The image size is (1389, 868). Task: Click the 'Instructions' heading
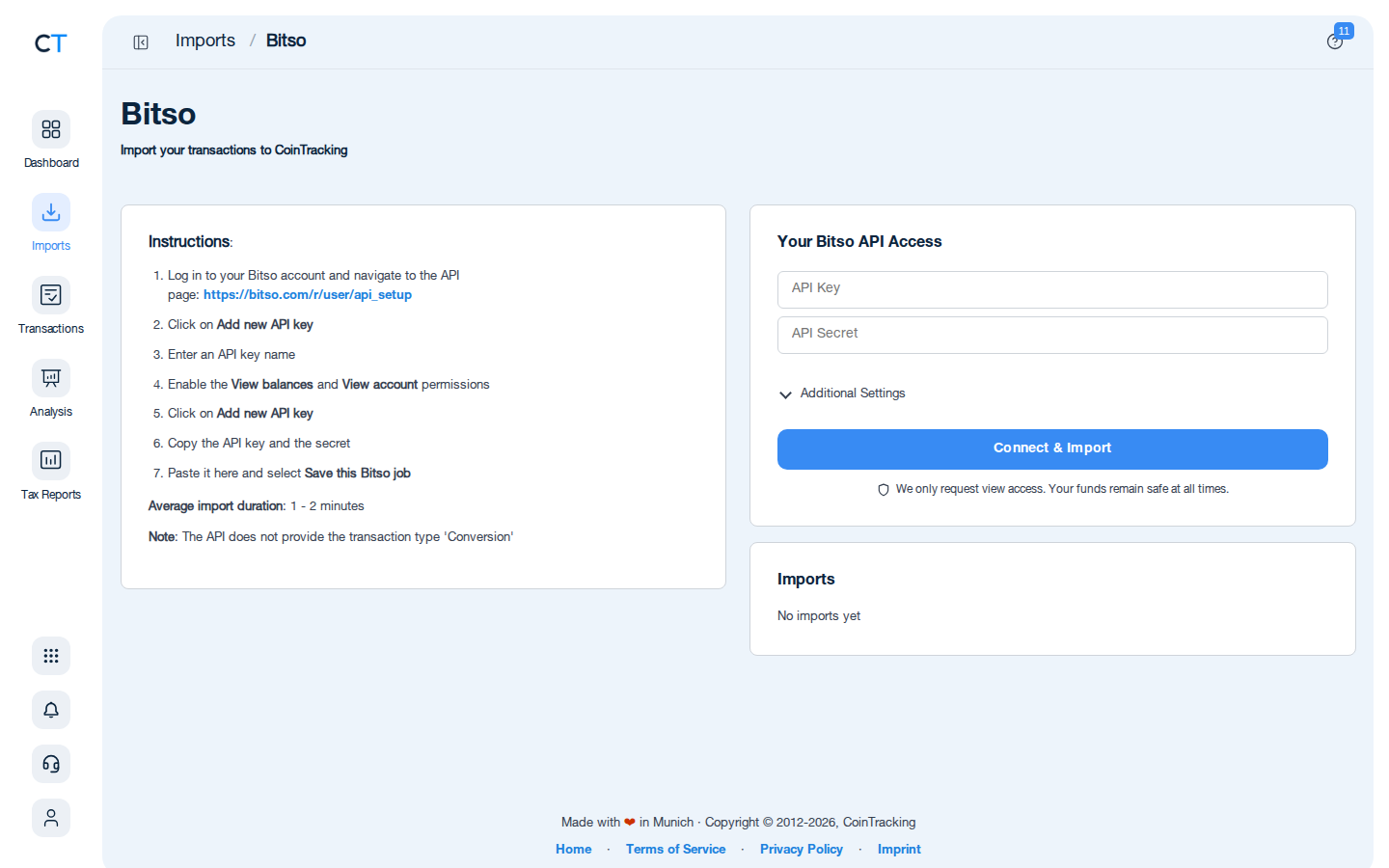pyautogui.click(x=191, y=241)
